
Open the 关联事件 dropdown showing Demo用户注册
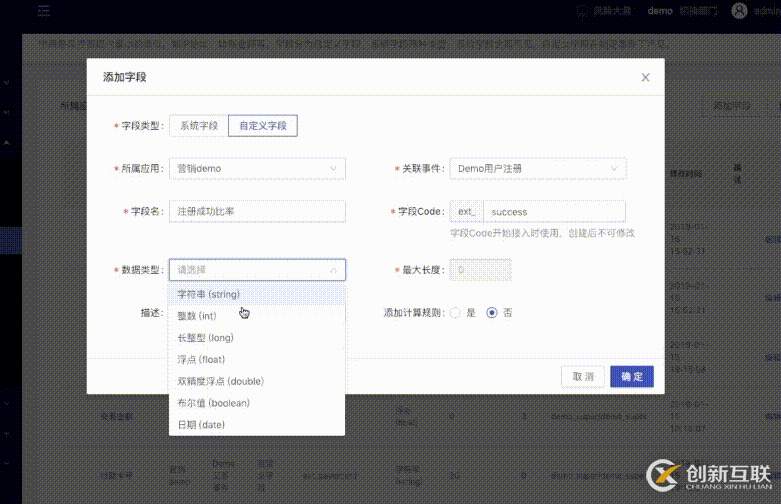click(538, 169)
